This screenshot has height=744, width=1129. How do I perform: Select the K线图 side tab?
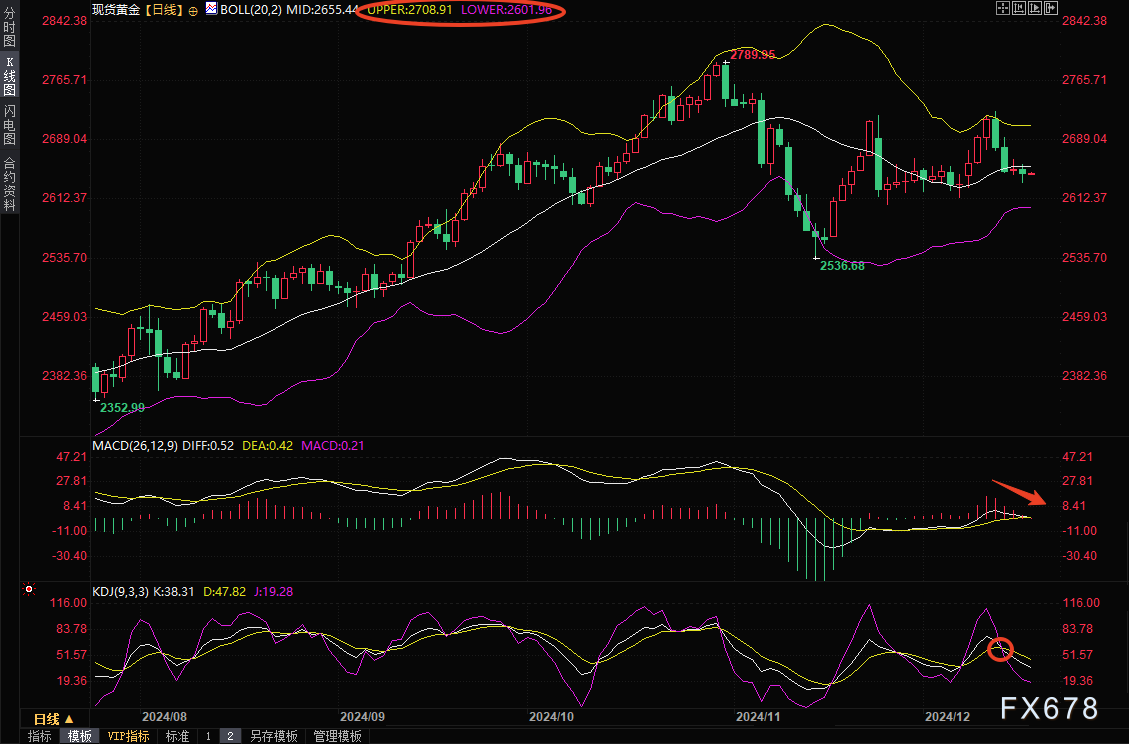(x=9, y=76)
